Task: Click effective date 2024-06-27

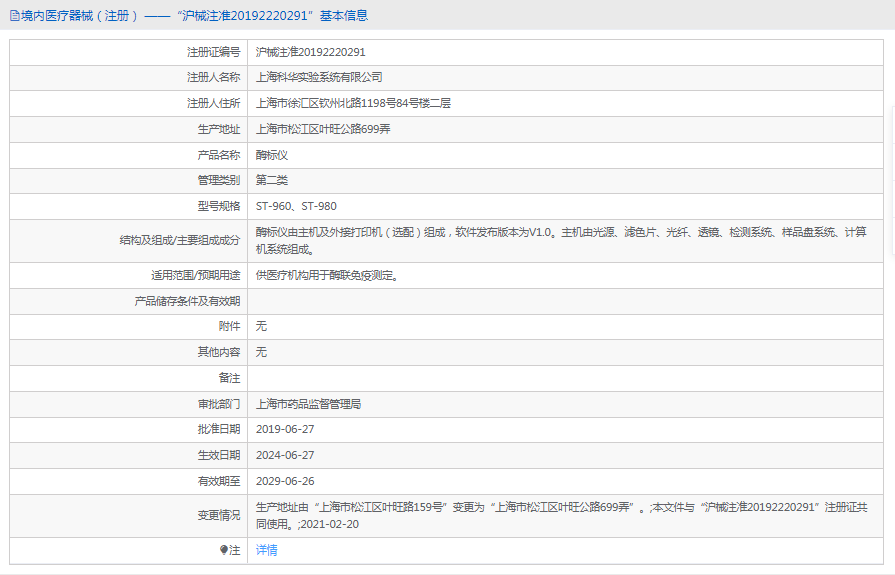Action: (x=285, y=455)
